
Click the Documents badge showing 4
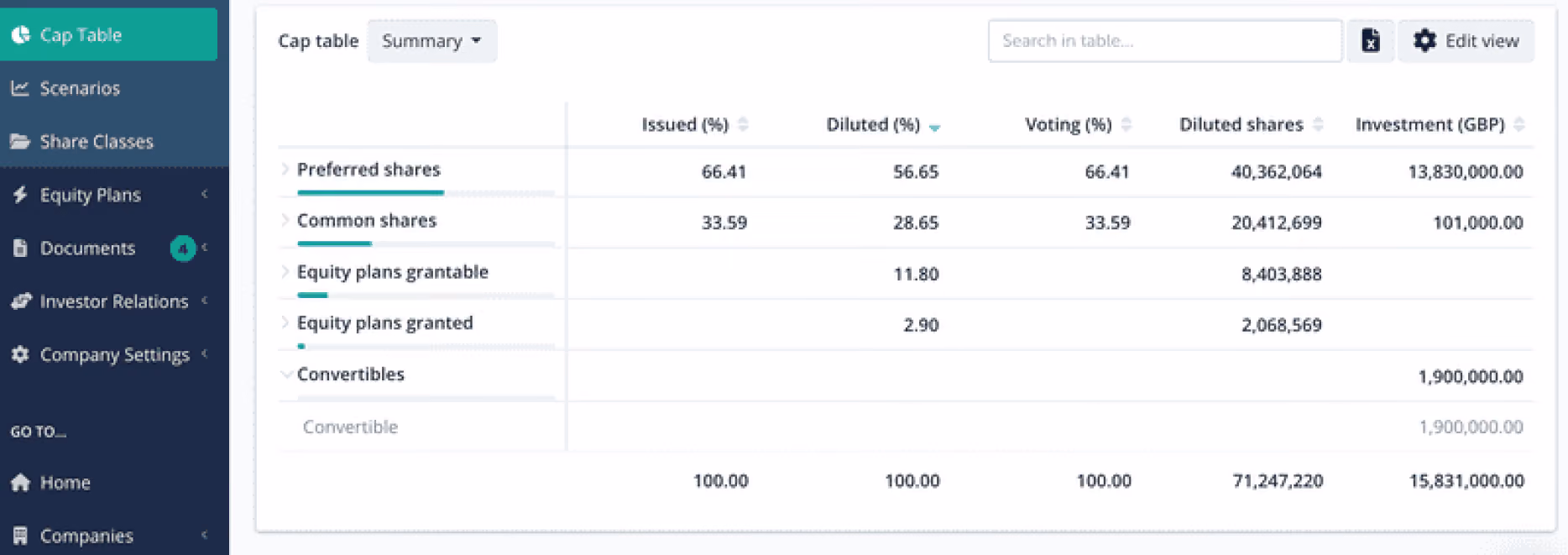pyautogui.click(x=182, y=249)
